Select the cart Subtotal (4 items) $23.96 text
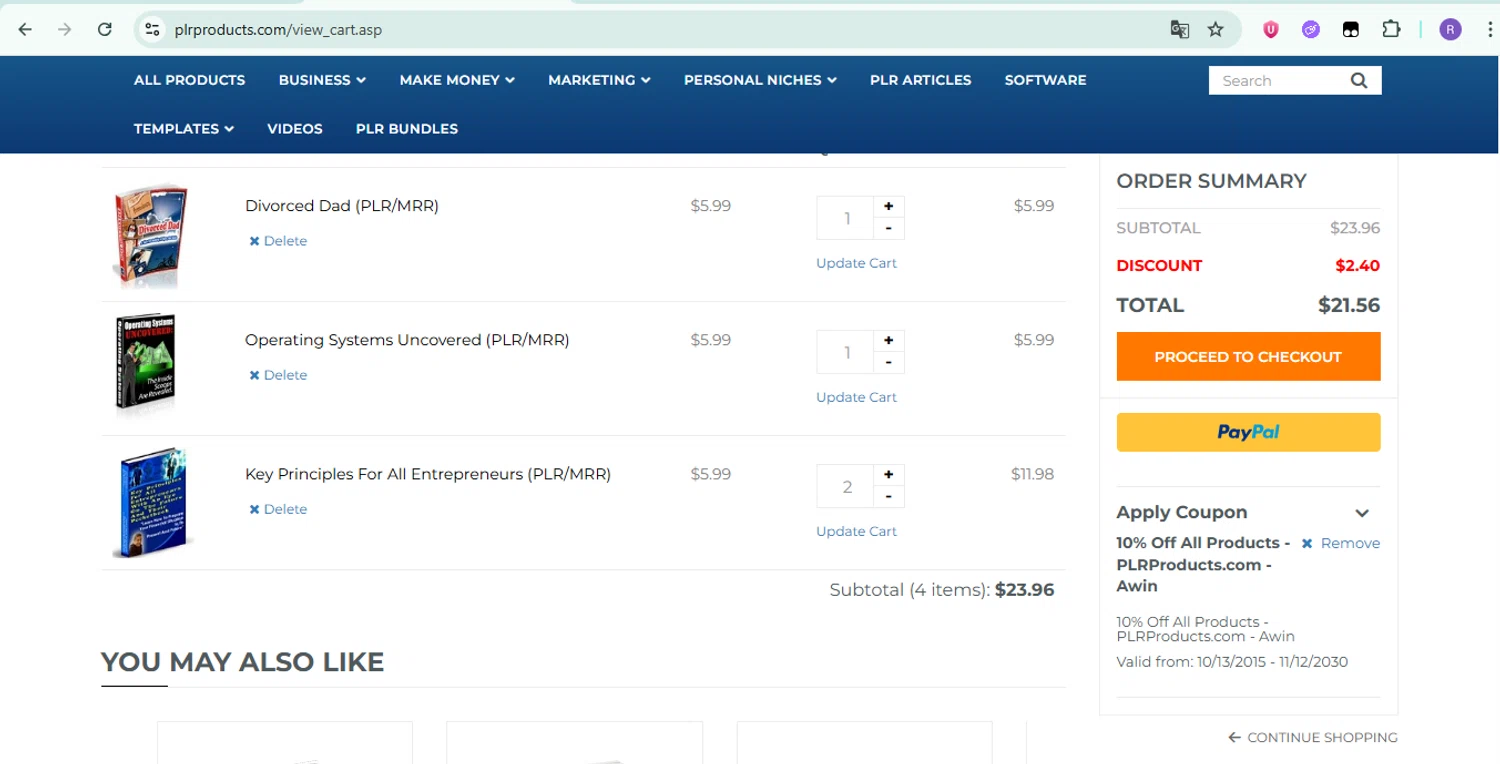1500x764 pixels. (942, 590)
